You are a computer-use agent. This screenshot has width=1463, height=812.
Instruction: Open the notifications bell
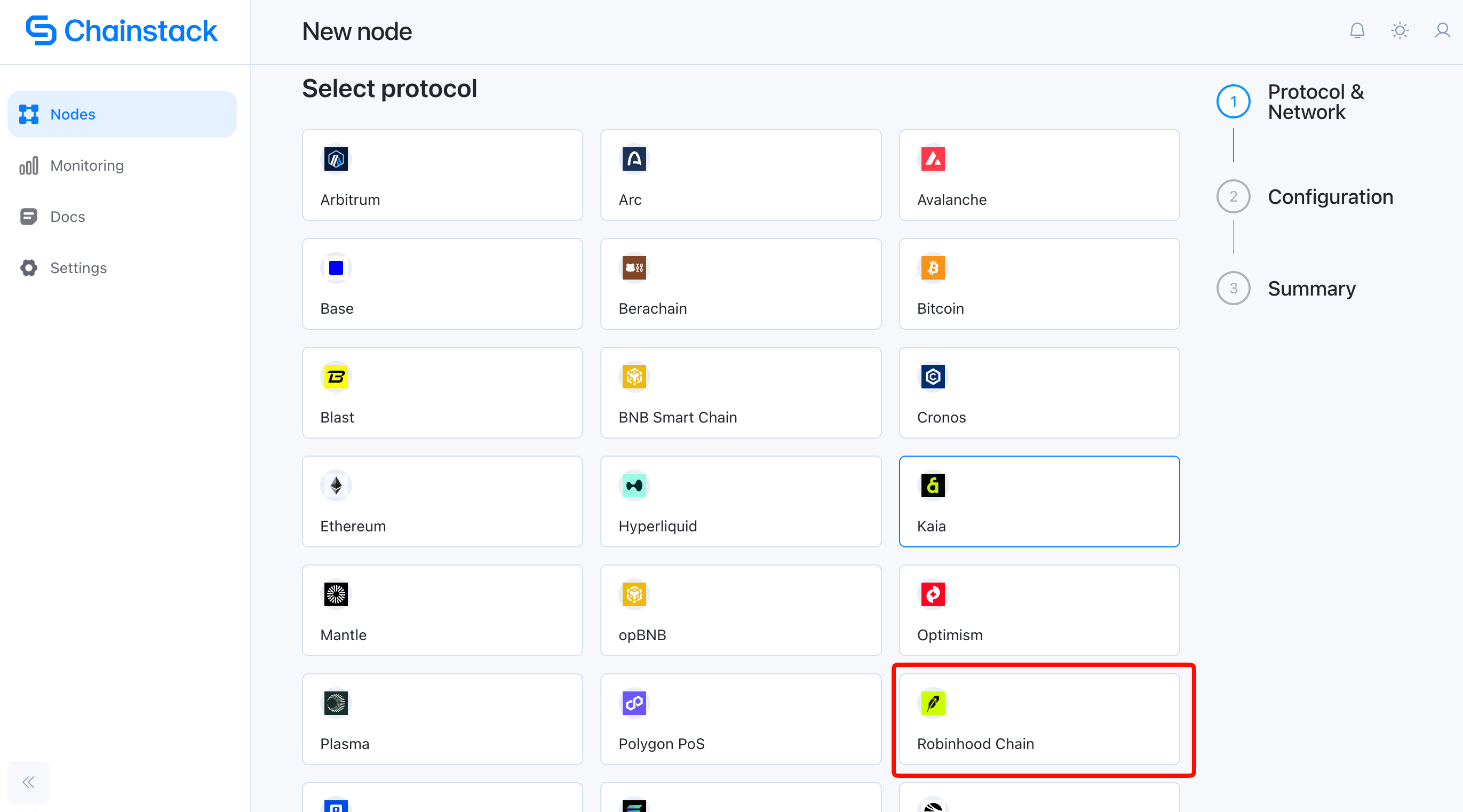tap(1357, 30)
